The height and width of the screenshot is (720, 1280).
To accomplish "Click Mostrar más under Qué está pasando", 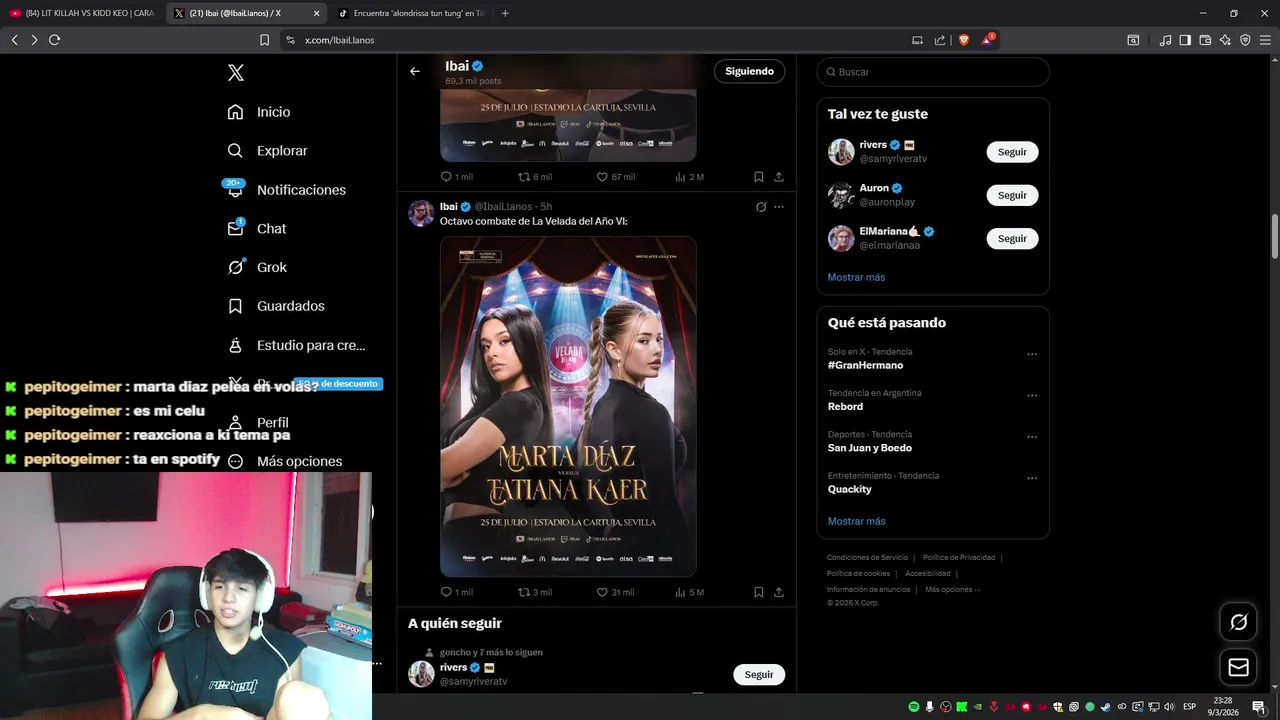I will [856, 521].
